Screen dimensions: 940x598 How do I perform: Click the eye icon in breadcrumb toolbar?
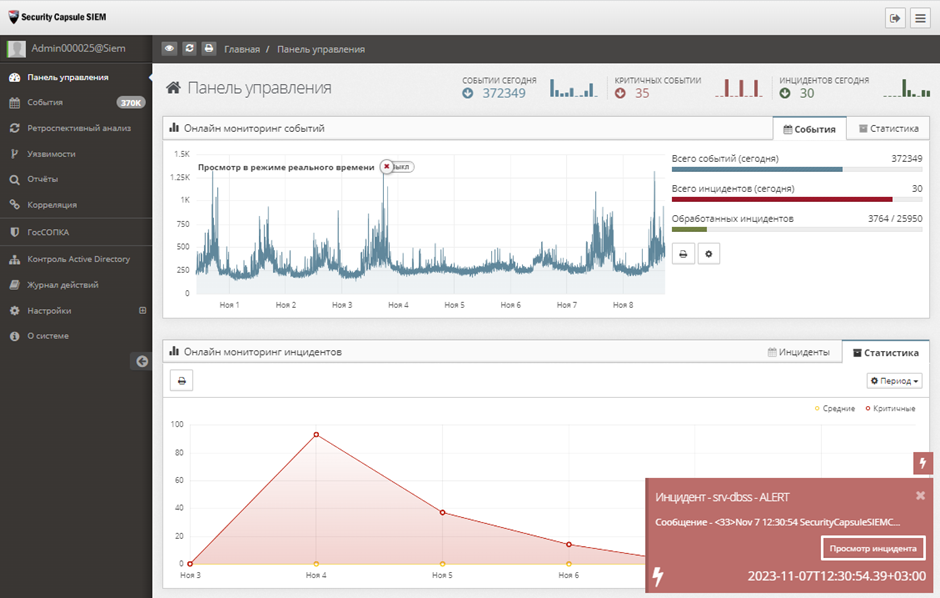169,48
